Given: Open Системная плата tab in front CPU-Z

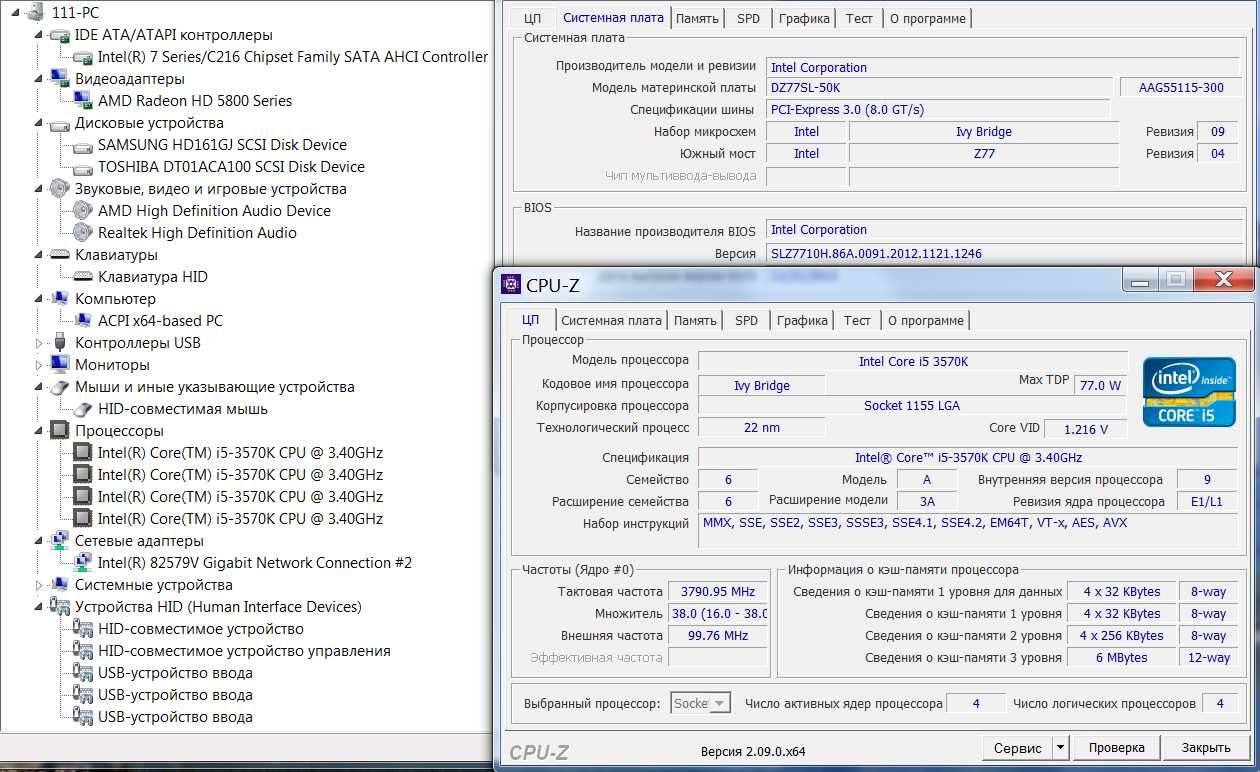Looking at the screenshot, I should (611, 320).
